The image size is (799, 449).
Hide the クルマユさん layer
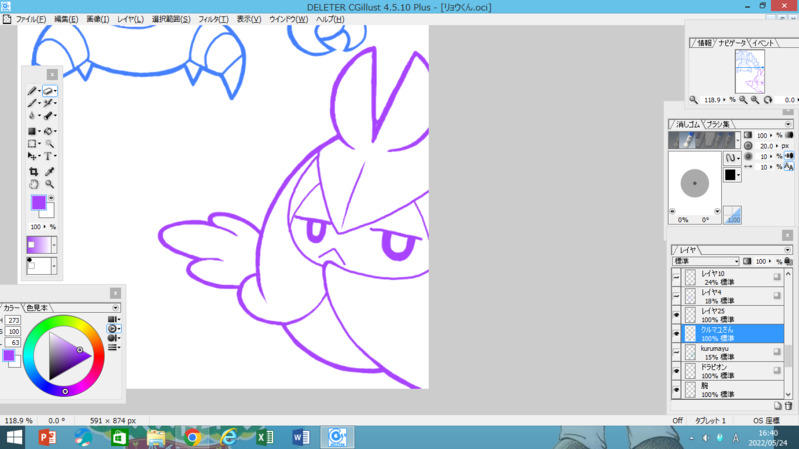pyautogui.click(x=676, y=334)
